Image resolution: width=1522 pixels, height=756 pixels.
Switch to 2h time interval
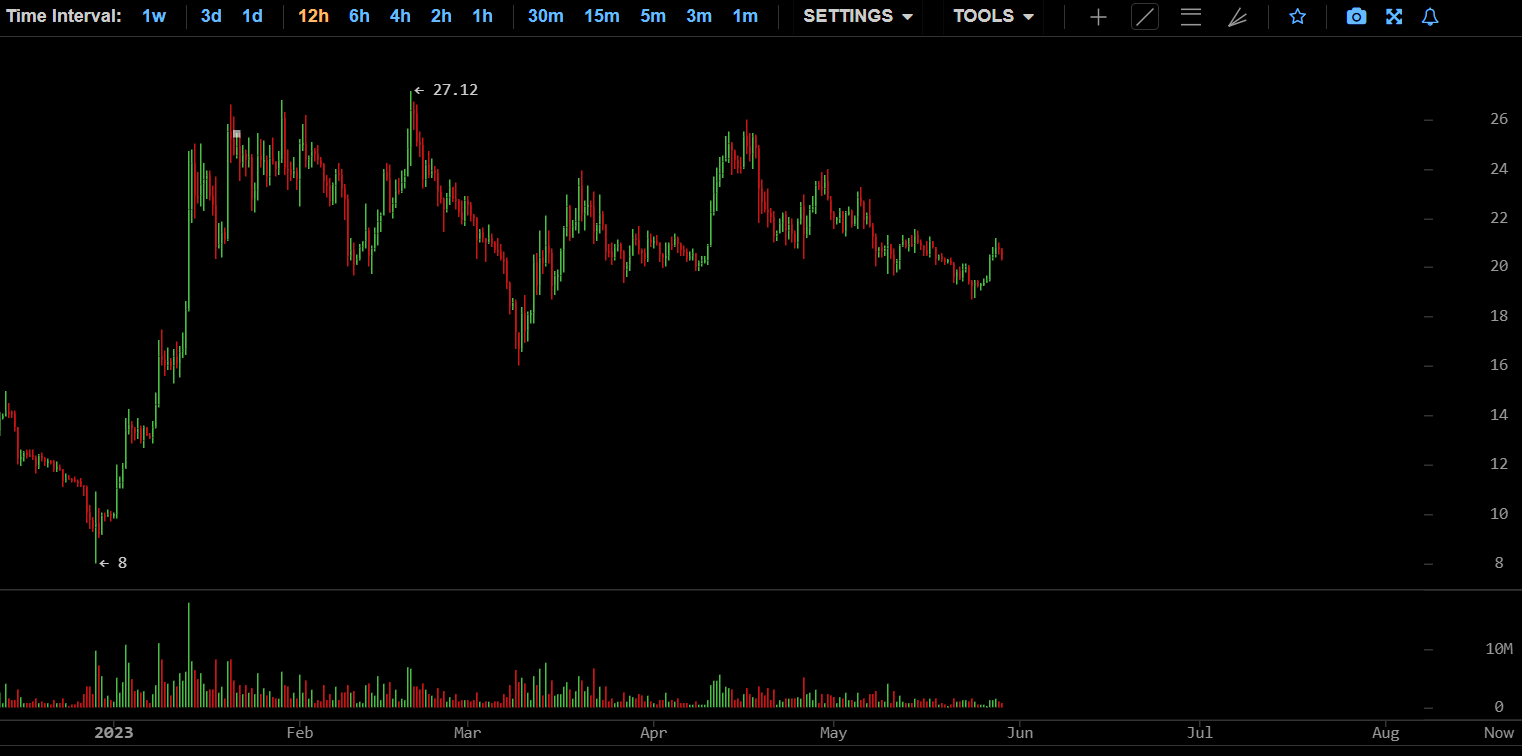point(441,16)
